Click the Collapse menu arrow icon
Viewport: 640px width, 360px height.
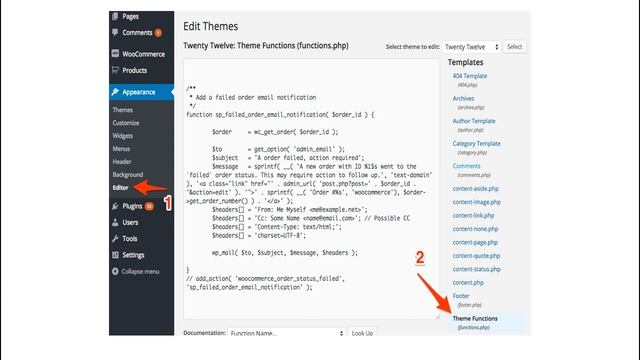coord(115,271)
